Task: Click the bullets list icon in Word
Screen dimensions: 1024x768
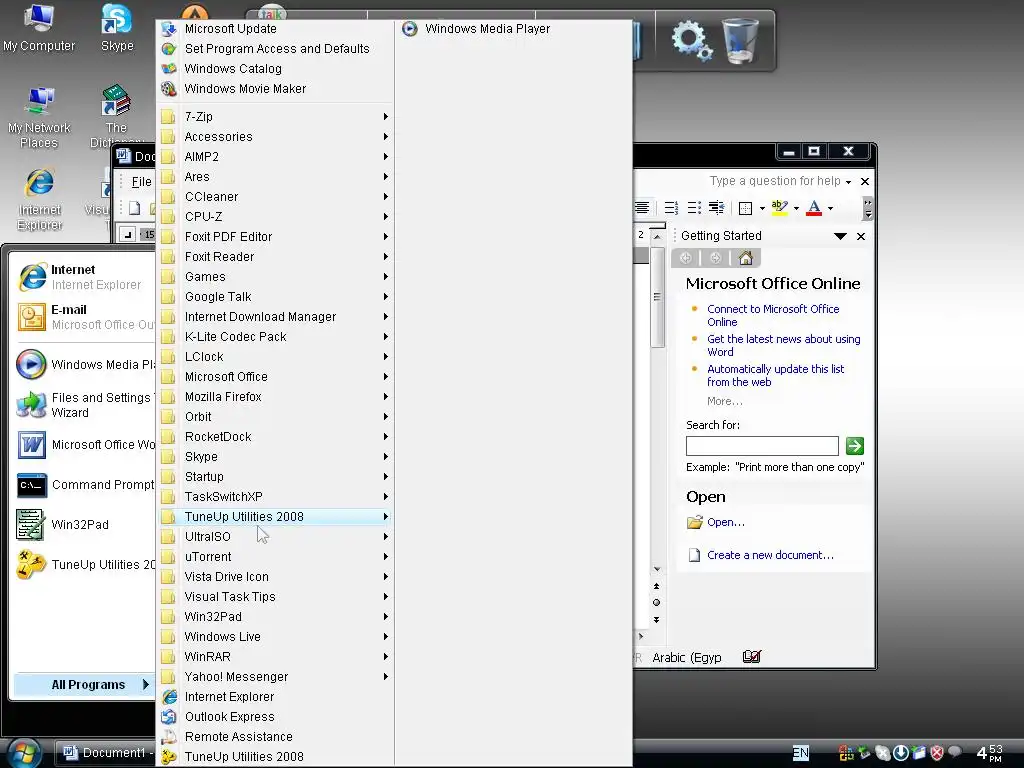Action: (x=694, y=208)
